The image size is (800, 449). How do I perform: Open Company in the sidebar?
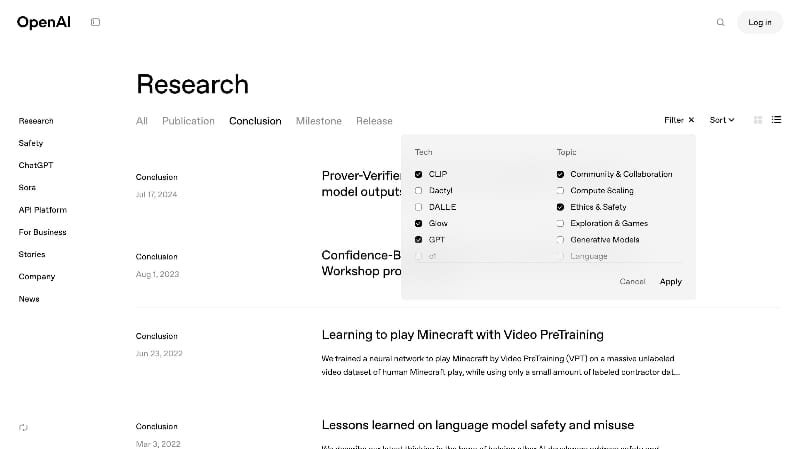point(37,277)
